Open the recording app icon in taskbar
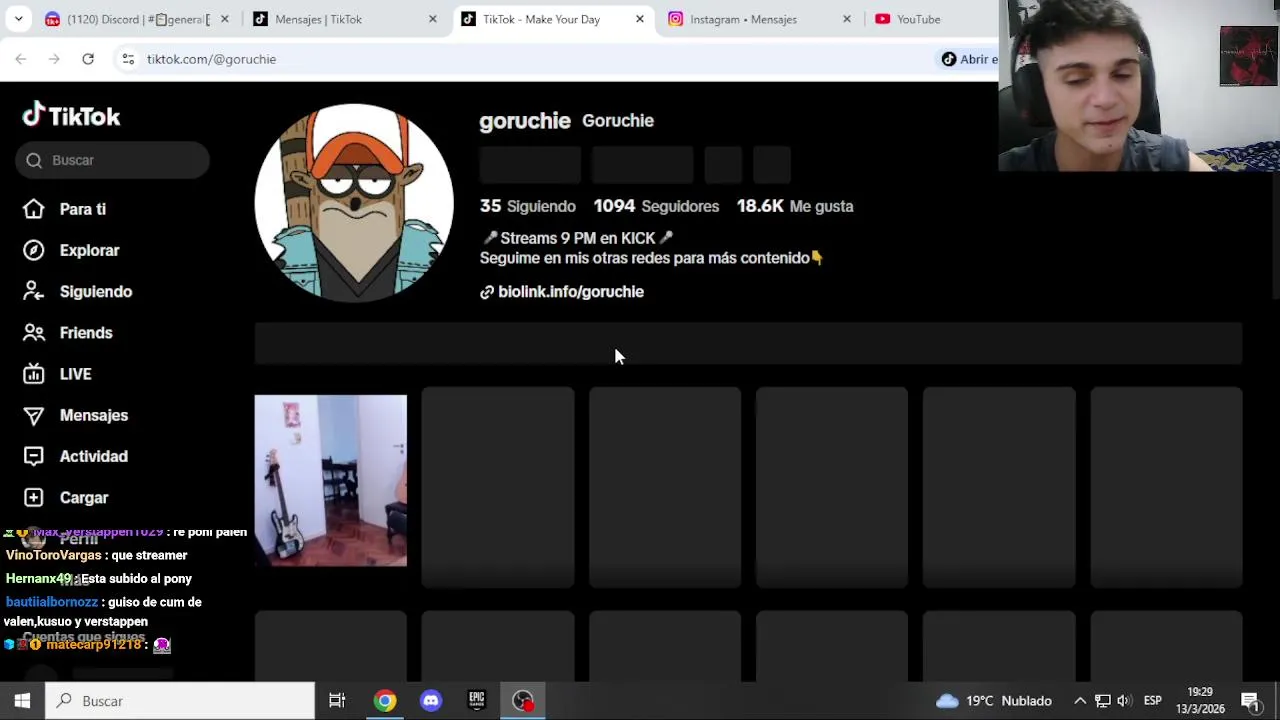 [523, 701]
